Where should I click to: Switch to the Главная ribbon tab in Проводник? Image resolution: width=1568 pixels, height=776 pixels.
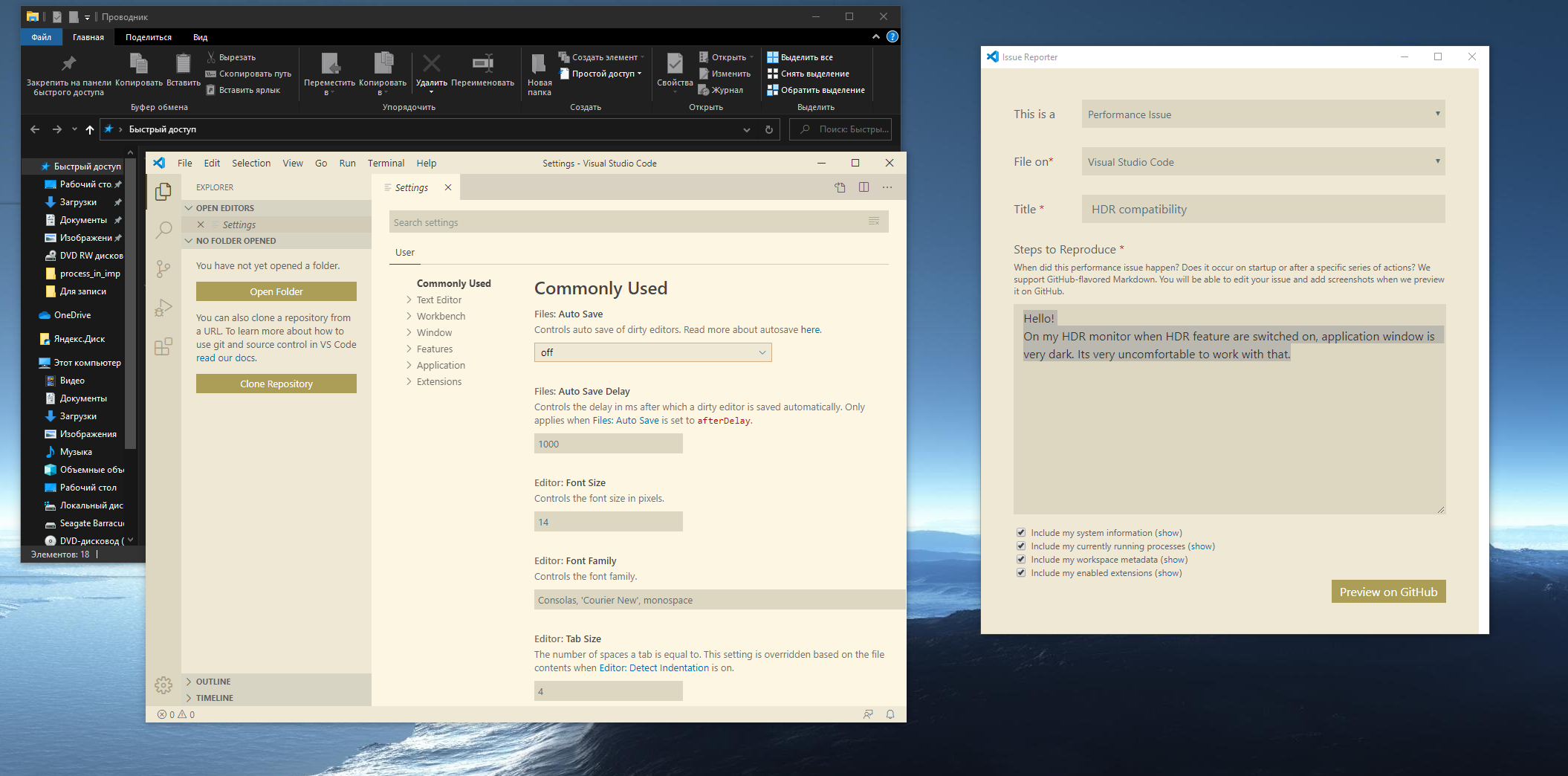click(88, 36)
